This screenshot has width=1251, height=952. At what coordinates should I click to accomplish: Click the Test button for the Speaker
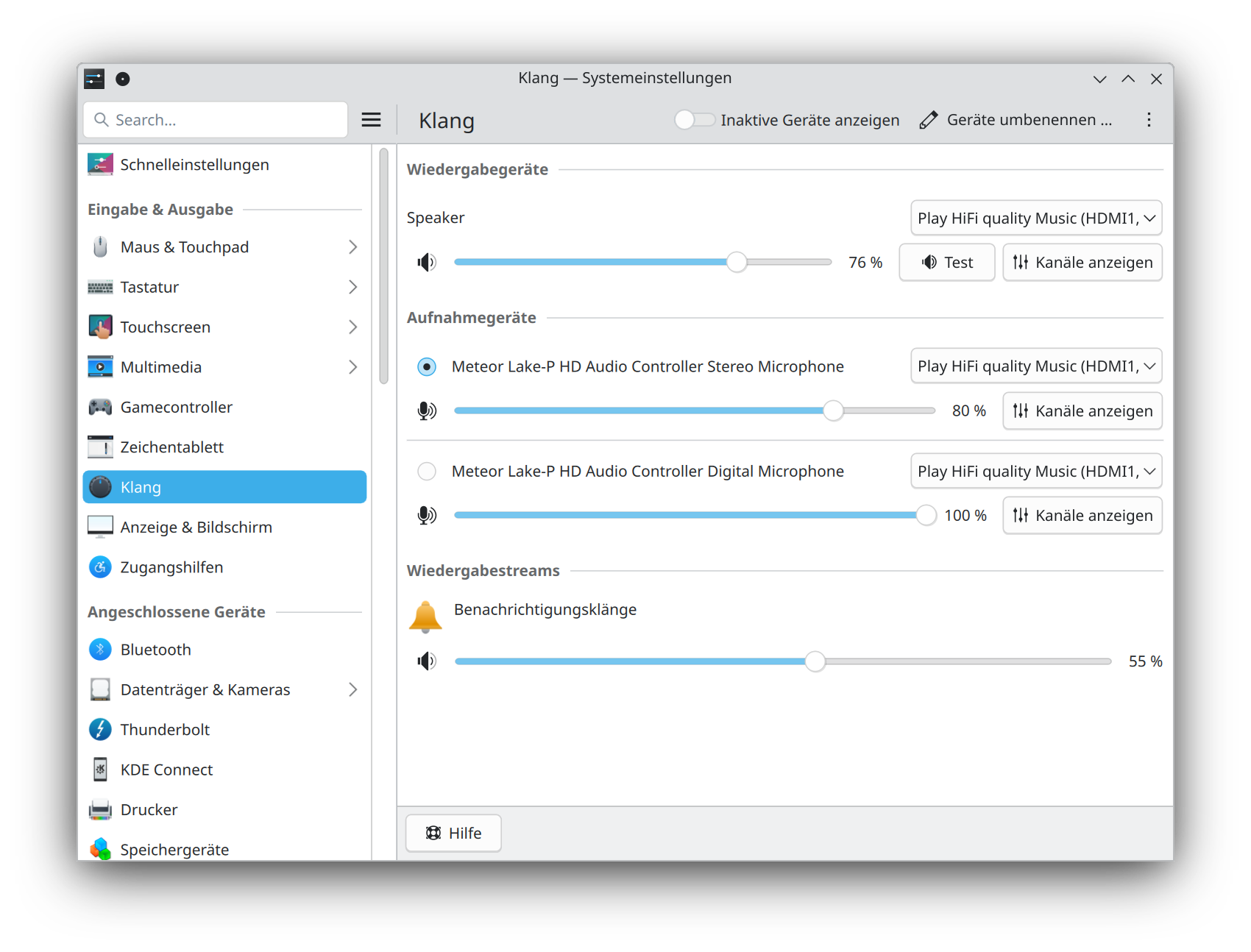(947, 263)
